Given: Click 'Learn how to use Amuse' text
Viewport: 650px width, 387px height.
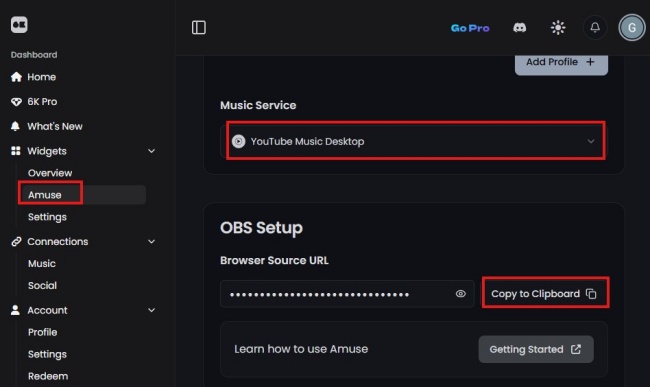Looking at the screenshot, I should [x=301, y=349].
